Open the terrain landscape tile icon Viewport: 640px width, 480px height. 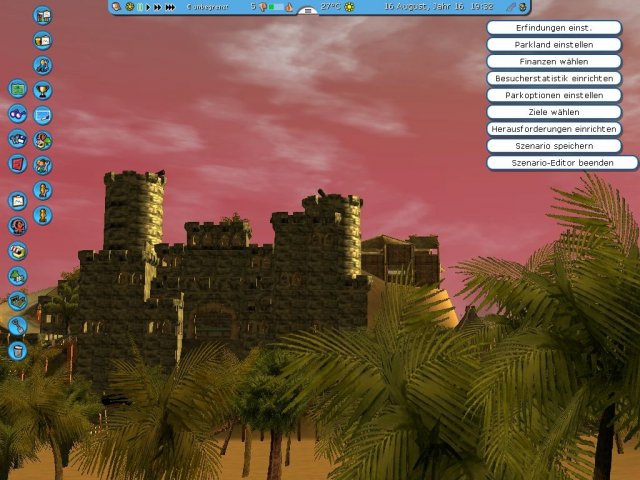pyautogui.click(x=18, y=301)
